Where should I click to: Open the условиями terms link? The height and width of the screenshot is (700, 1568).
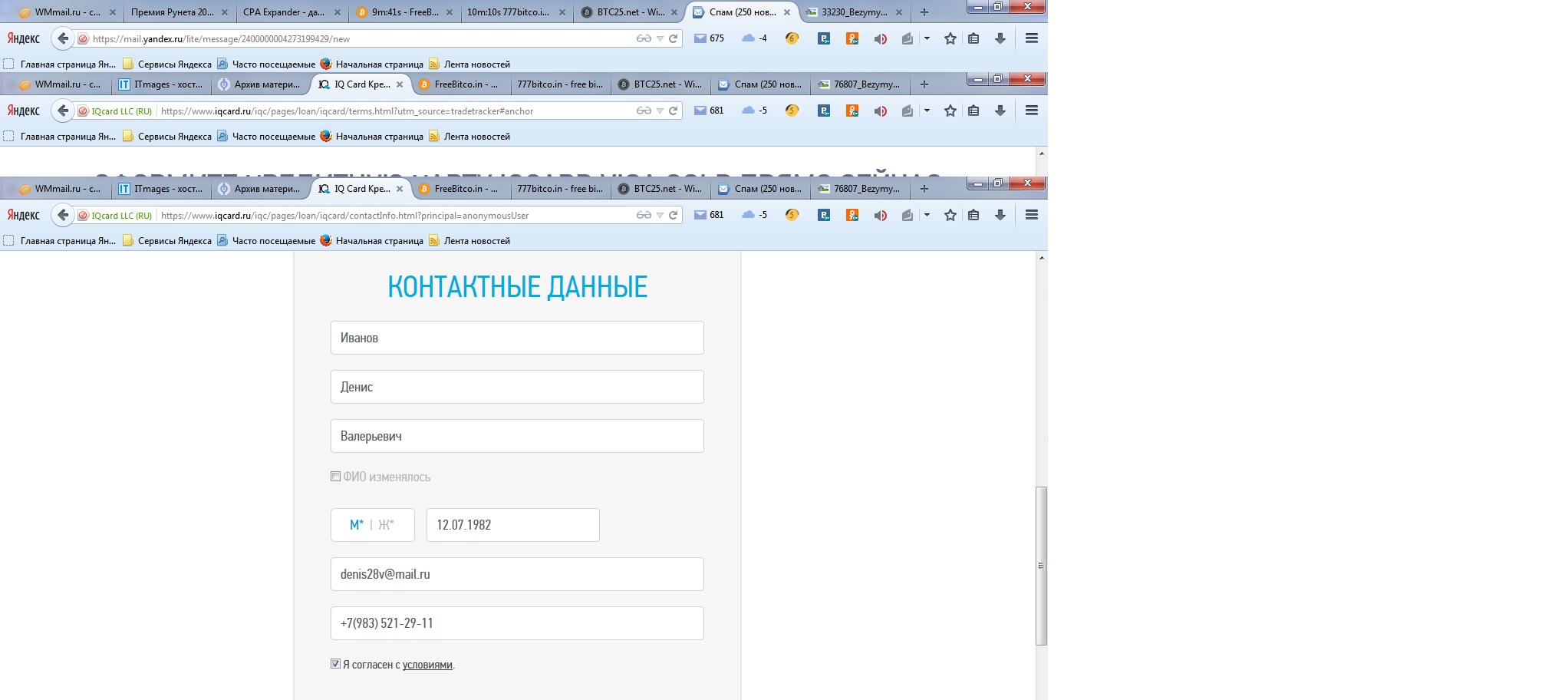pos(427,665)
